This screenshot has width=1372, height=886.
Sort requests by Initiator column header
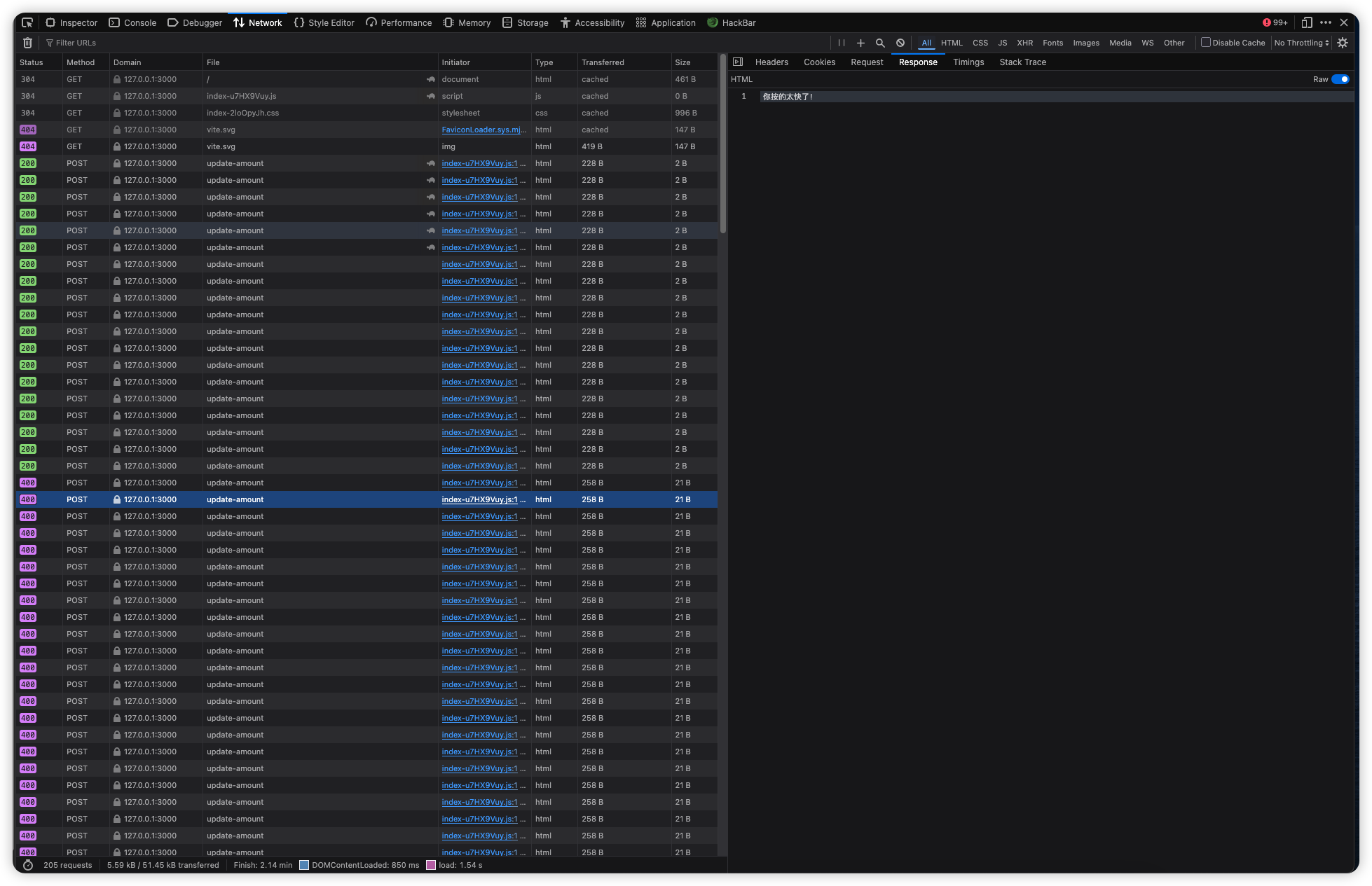coord(483,62)
